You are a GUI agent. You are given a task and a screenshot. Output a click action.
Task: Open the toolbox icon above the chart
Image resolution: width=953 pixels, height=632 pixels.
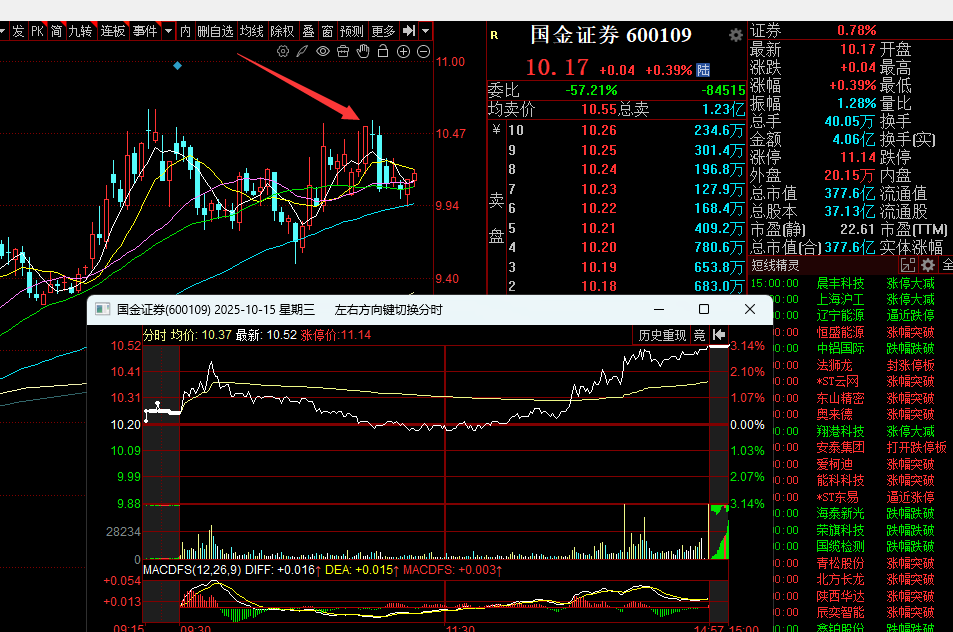(343, 52)
